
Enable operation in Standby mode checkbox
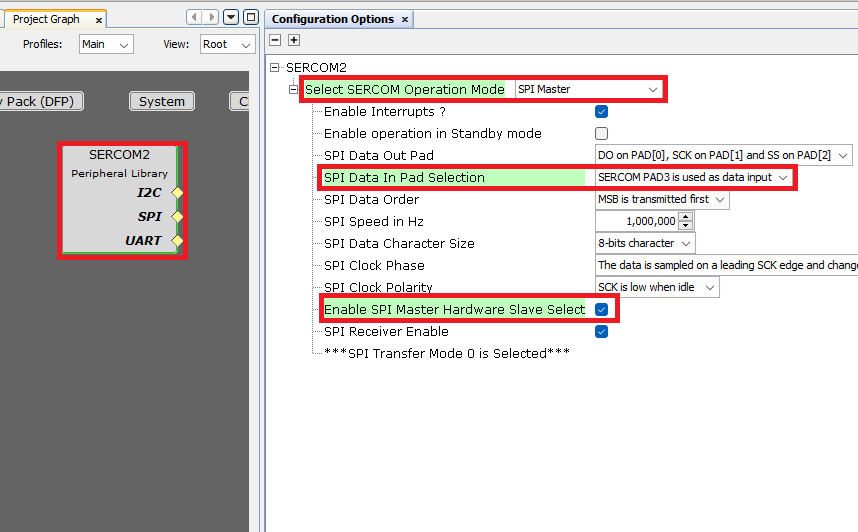pyautogui.click(x=602, y=134)
